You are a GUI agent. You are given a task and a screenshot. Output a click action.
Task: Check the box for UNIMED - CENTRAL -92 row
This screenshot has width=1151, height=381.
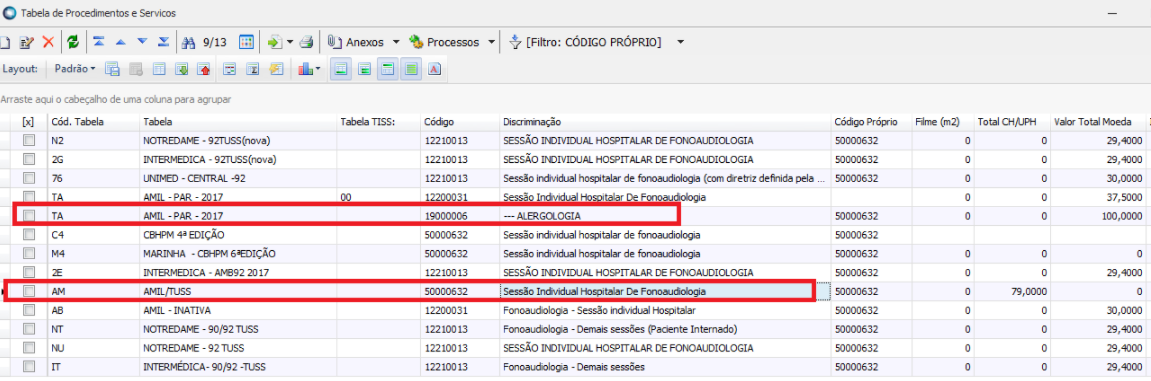28,178
